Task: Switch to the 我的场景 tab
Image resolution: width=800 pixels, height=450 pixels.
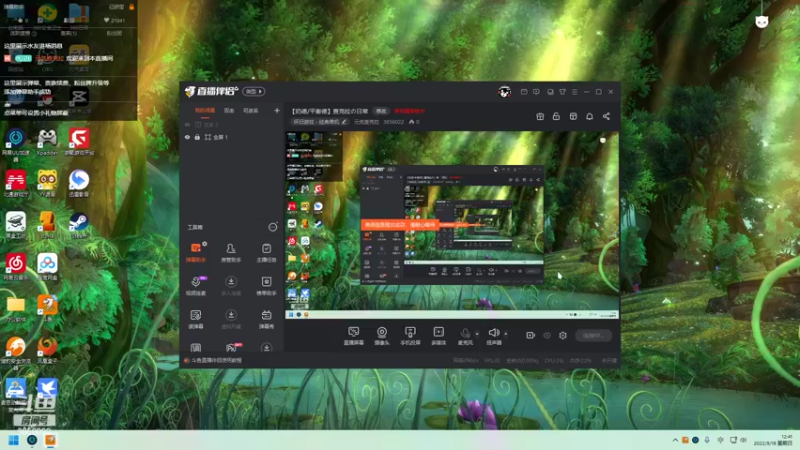Action: pos(205,110)
